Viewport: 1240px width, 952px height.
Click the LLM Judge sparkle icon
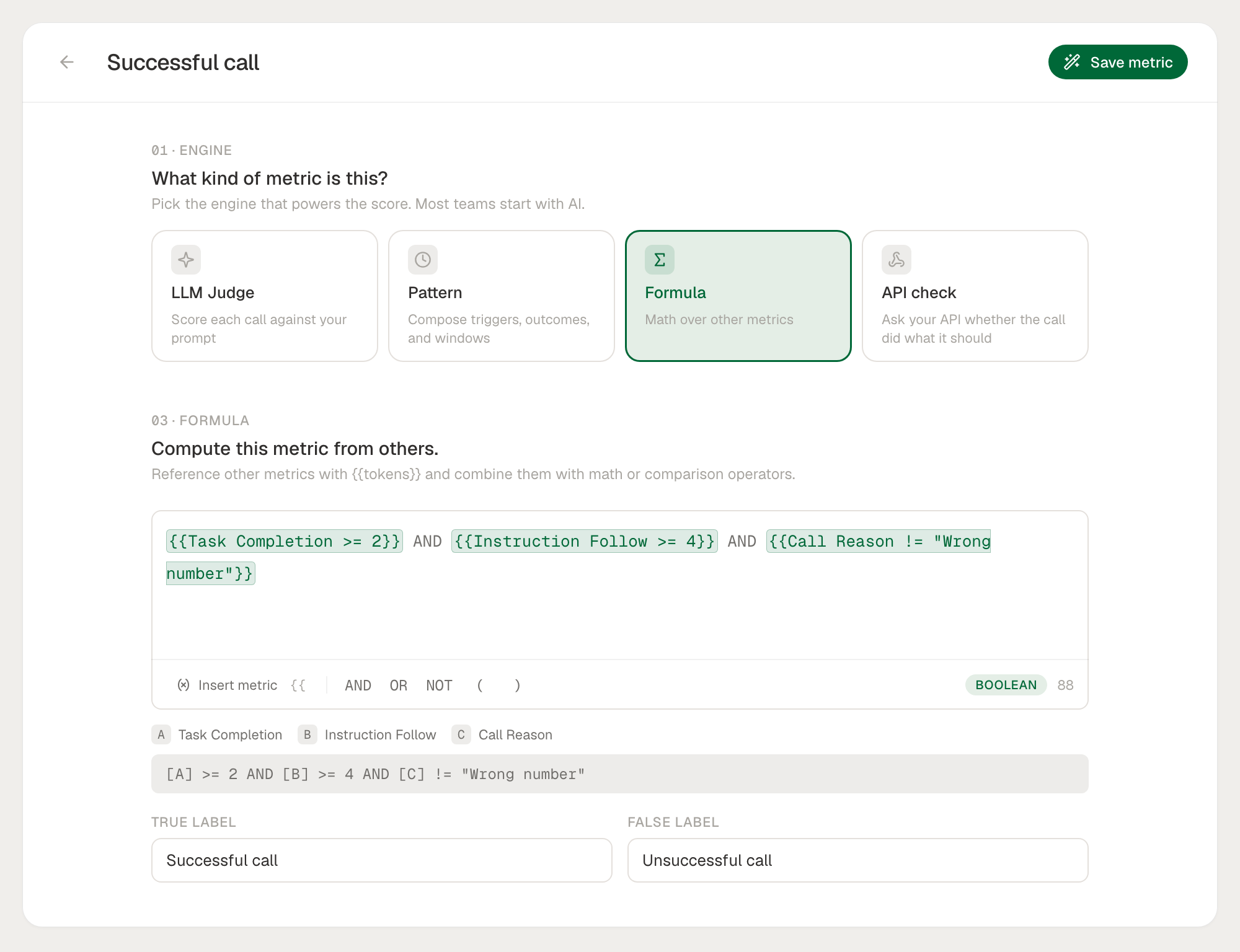[x=186, y=260]
